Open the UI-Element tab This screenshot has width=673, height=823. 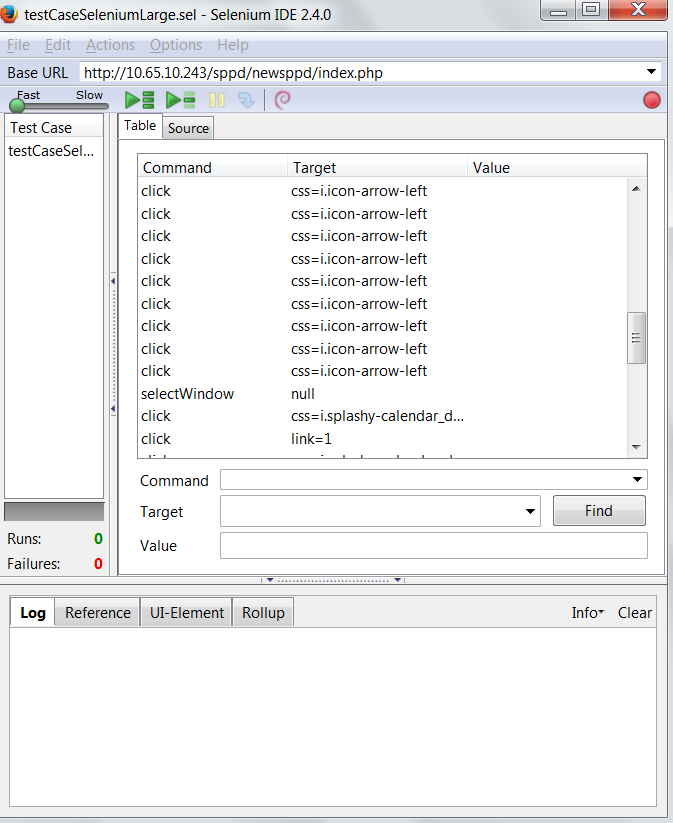coord(186,613)
